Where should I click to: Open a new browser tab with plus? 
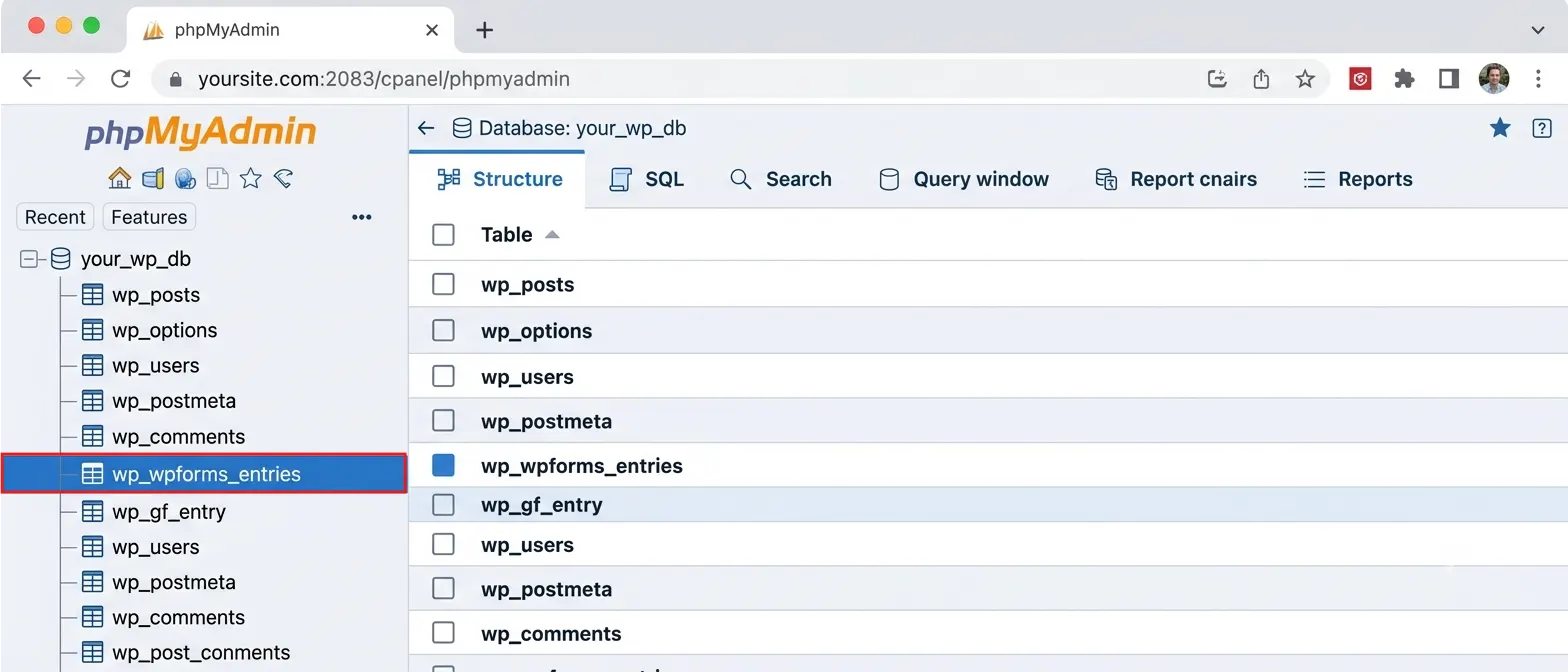pyautogui.click(x=484, y=30)
